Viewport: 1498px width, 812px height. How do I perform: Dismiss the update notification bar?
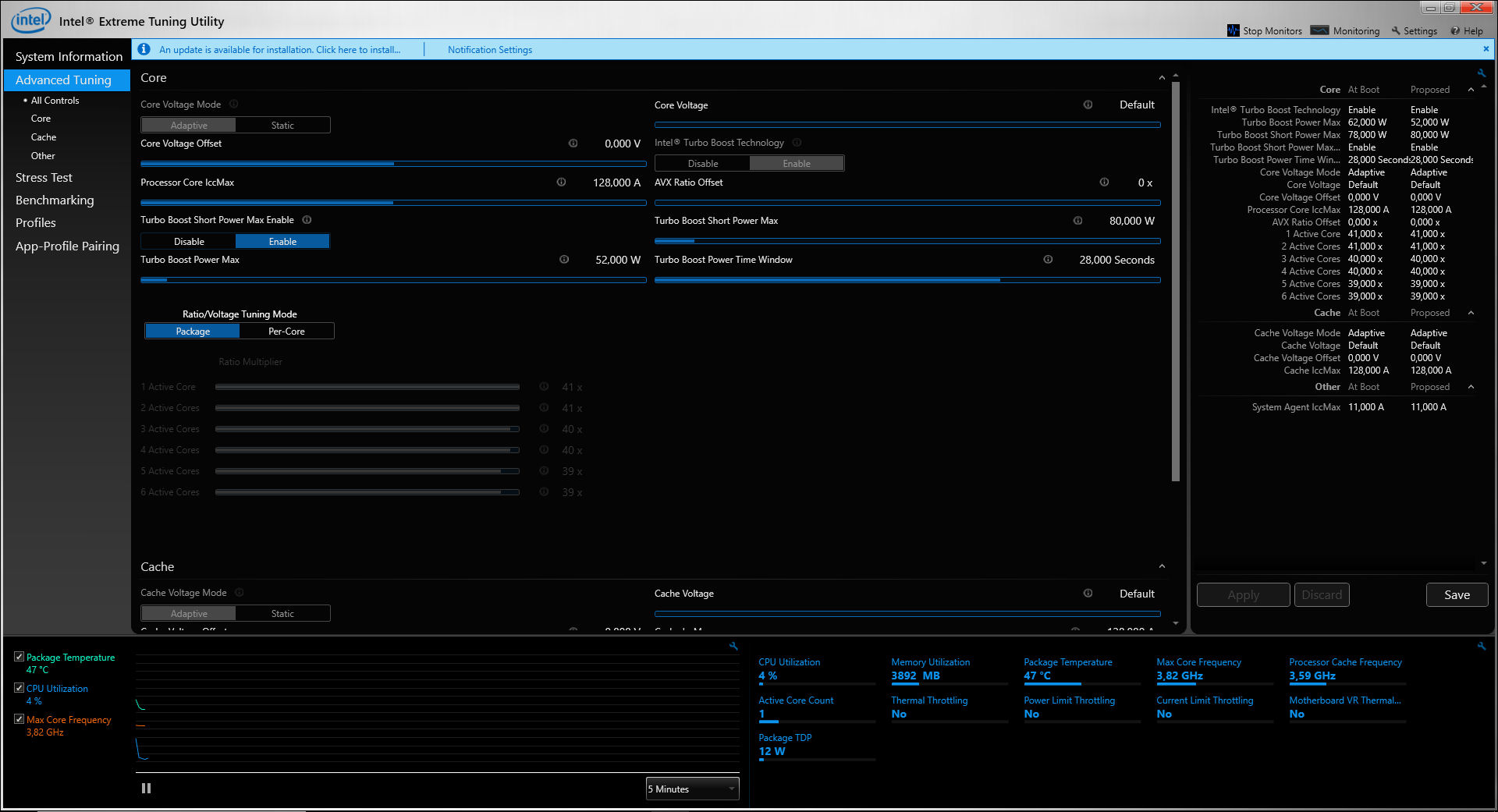pos(1486,49)
